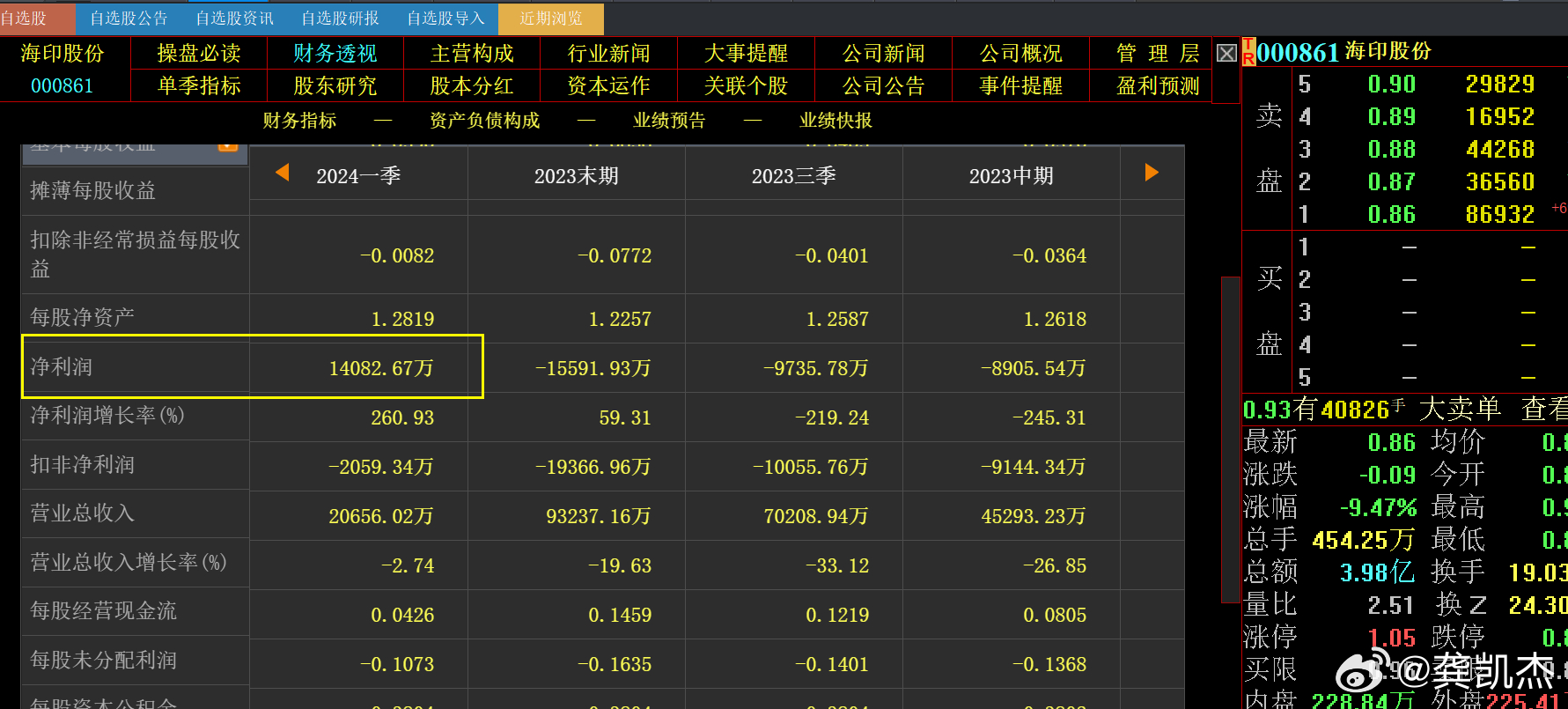Select the 近期浏览 tab
The width and height of the screenshot is (1568, 709).
pos(551,18)
